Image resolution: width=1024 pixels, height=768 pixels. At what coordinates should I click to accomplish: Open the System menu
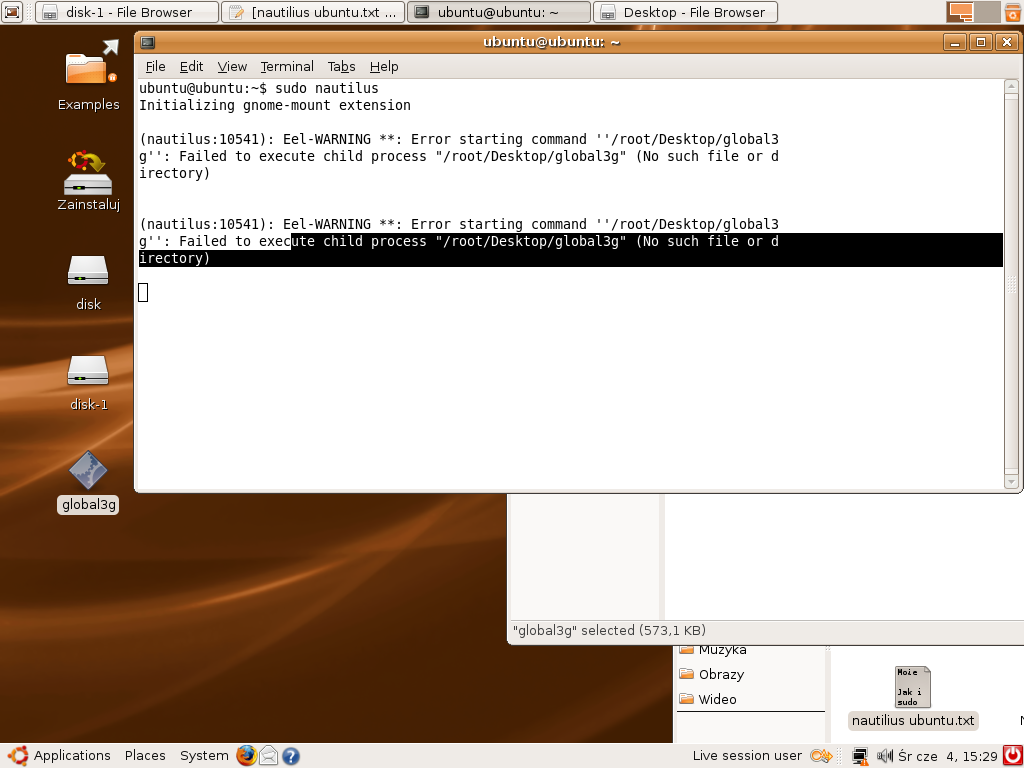click(204, 756)
